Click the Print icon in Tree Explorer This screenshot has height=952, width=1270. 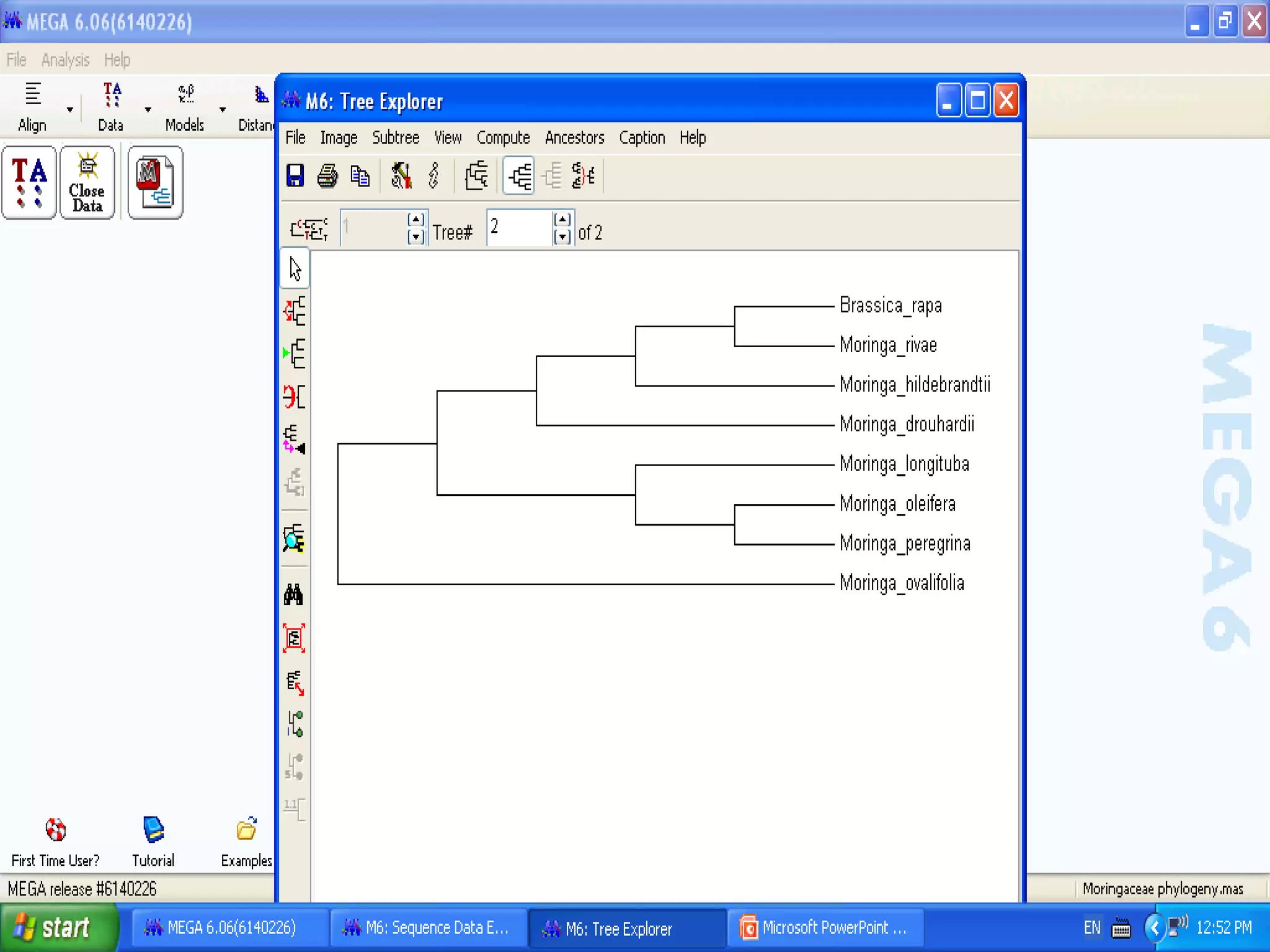tap(327, 176)
